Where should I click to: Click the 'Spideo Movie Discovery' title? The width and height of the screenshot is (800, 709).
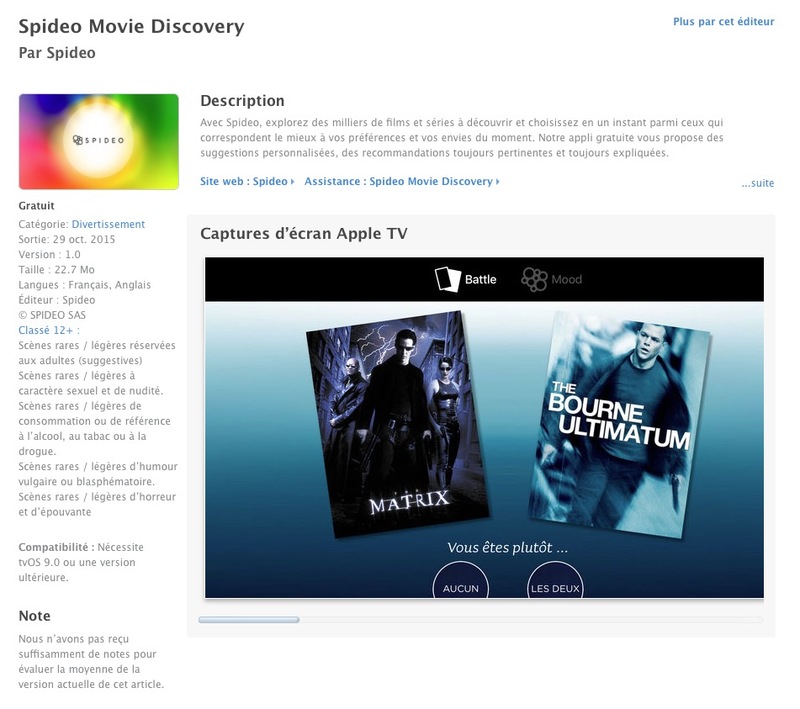(132, 27)
